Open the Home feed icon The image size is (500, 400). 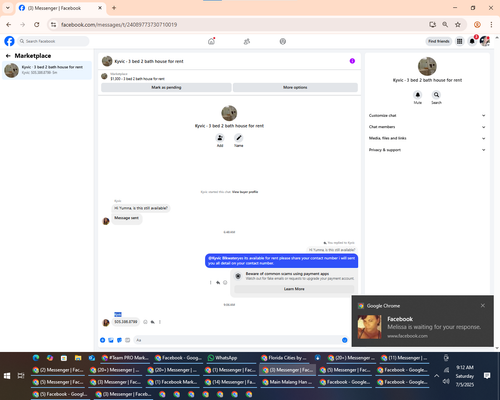click(x=211, y=41)
